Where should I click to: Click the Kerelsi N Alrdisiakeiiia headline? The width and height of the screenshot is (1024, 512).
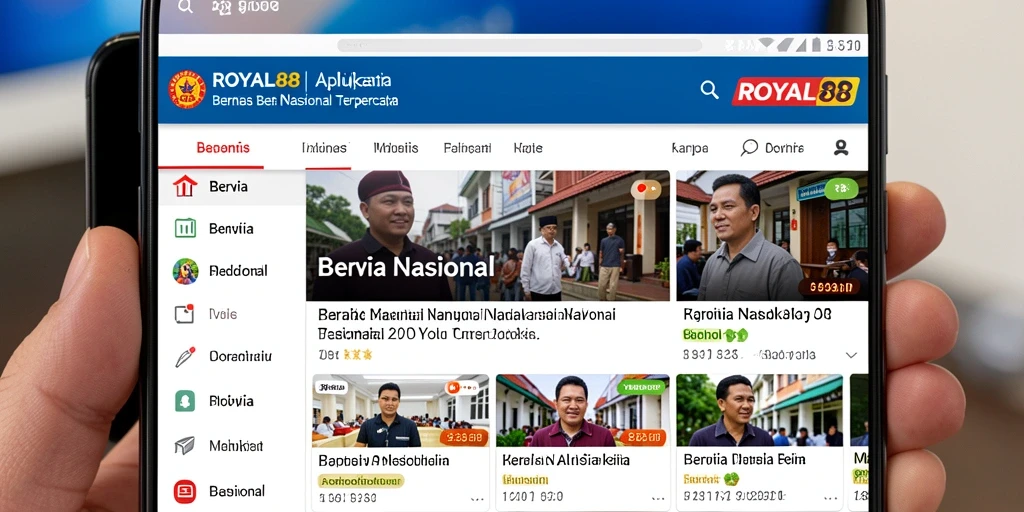(566, 460)
